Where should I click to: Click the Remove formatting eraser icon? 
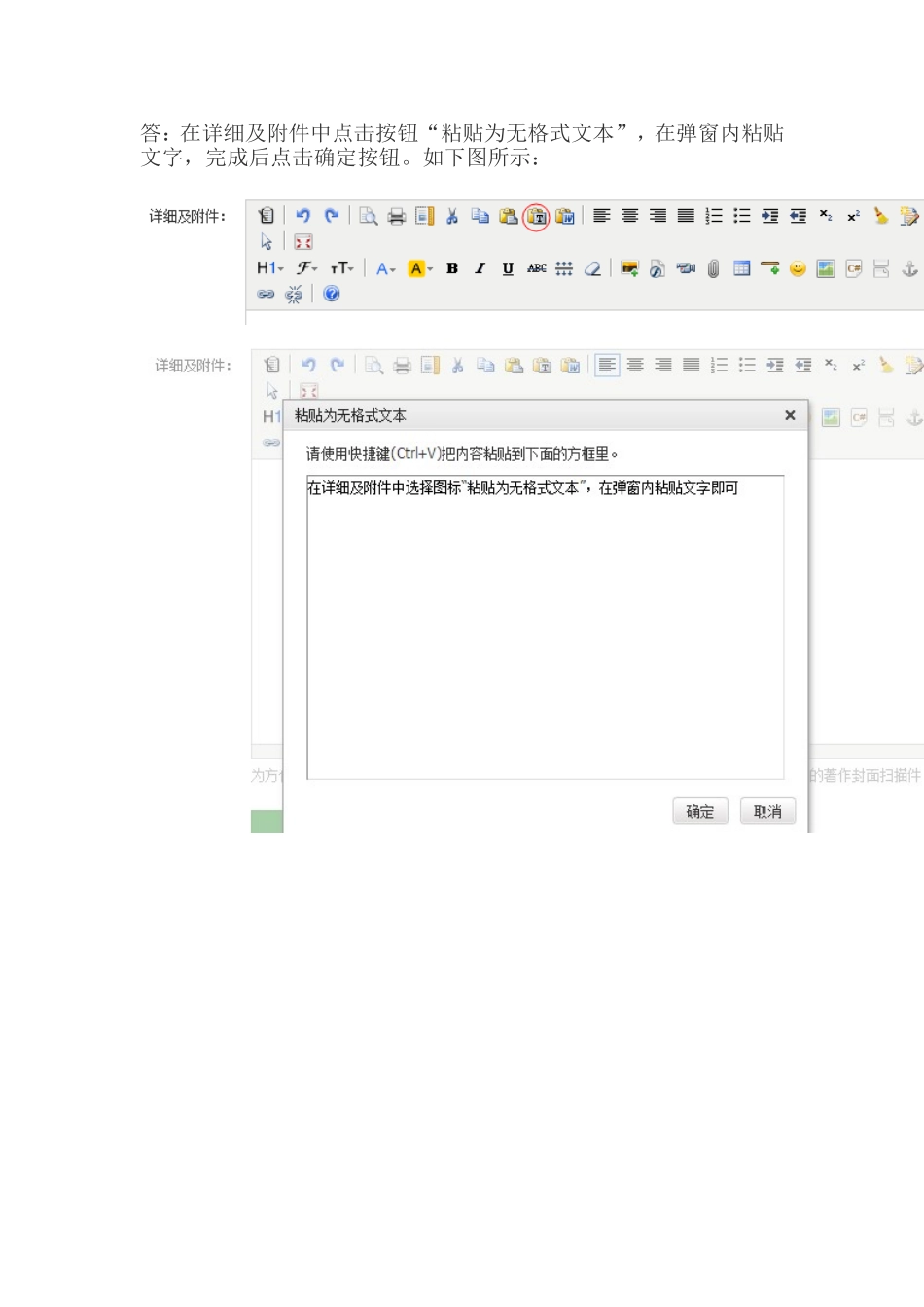pos(592,268)
